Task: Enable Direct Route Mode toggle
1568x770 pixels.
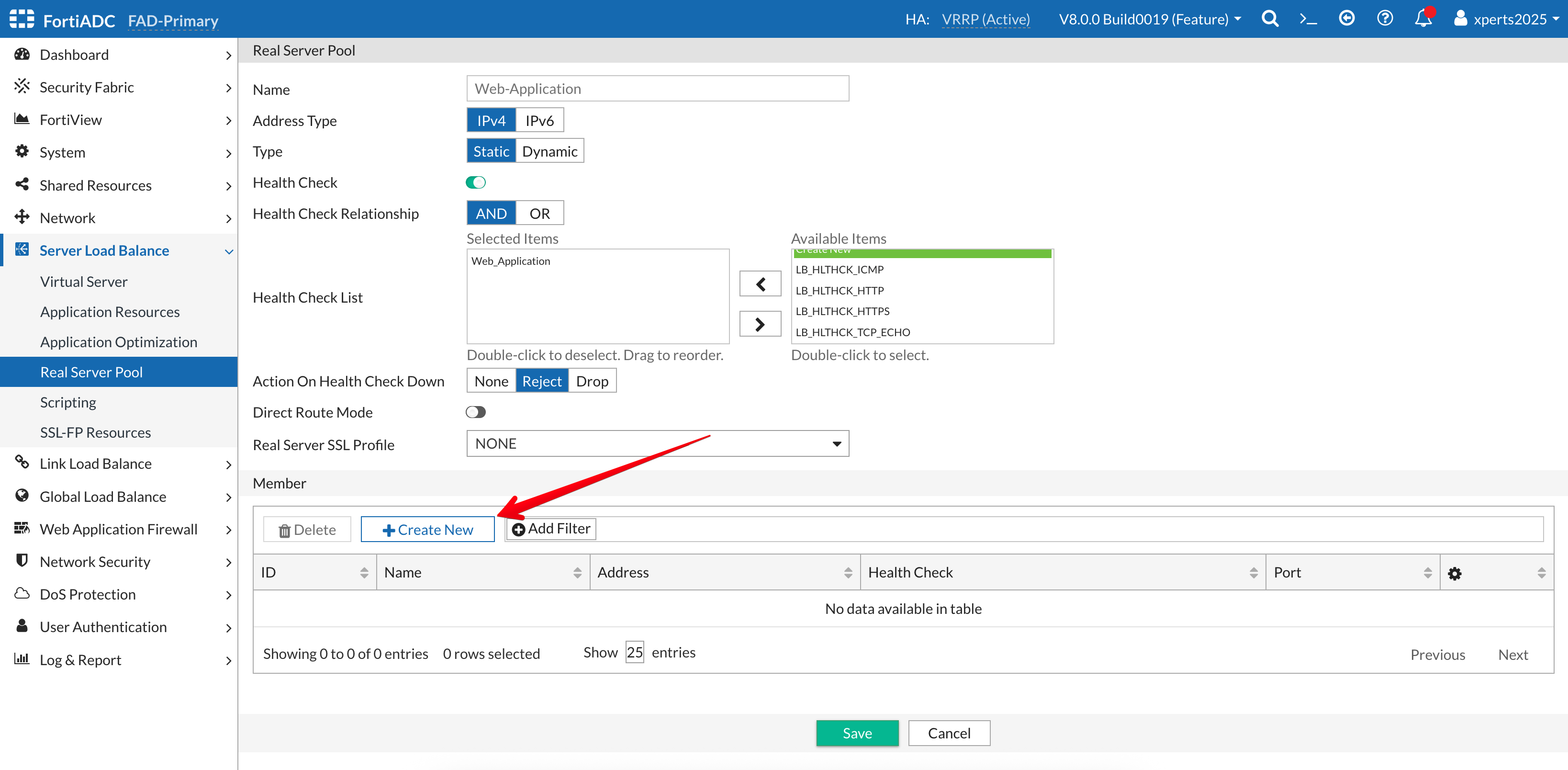Action: 475,412
